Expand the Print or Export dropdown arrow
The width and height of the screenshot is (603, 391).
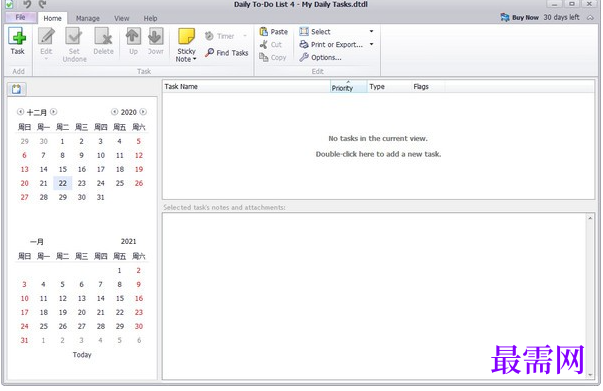(371, 45)
